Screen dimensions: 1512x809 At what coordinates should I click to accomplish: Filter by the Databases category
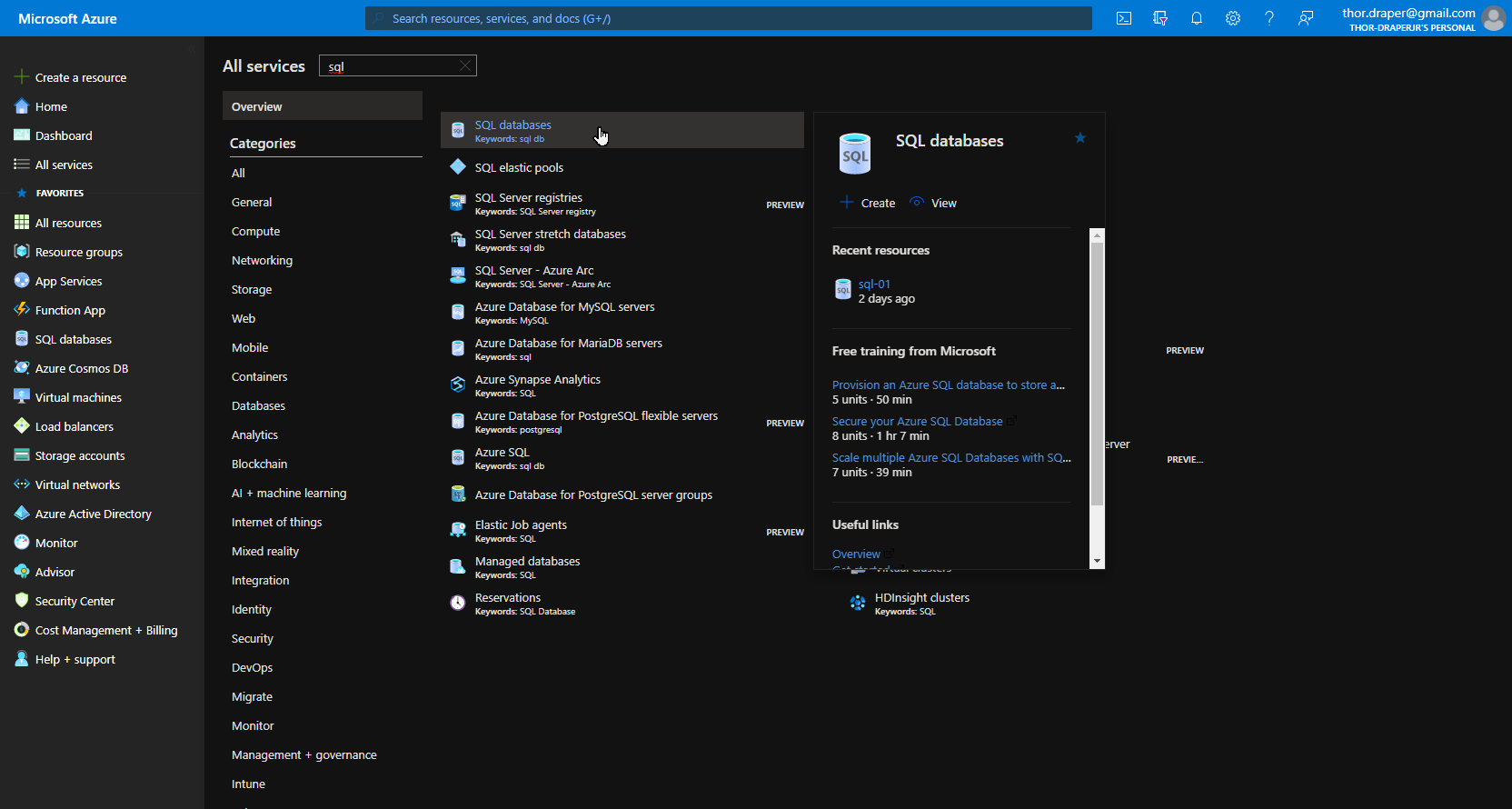coord(258,405)
